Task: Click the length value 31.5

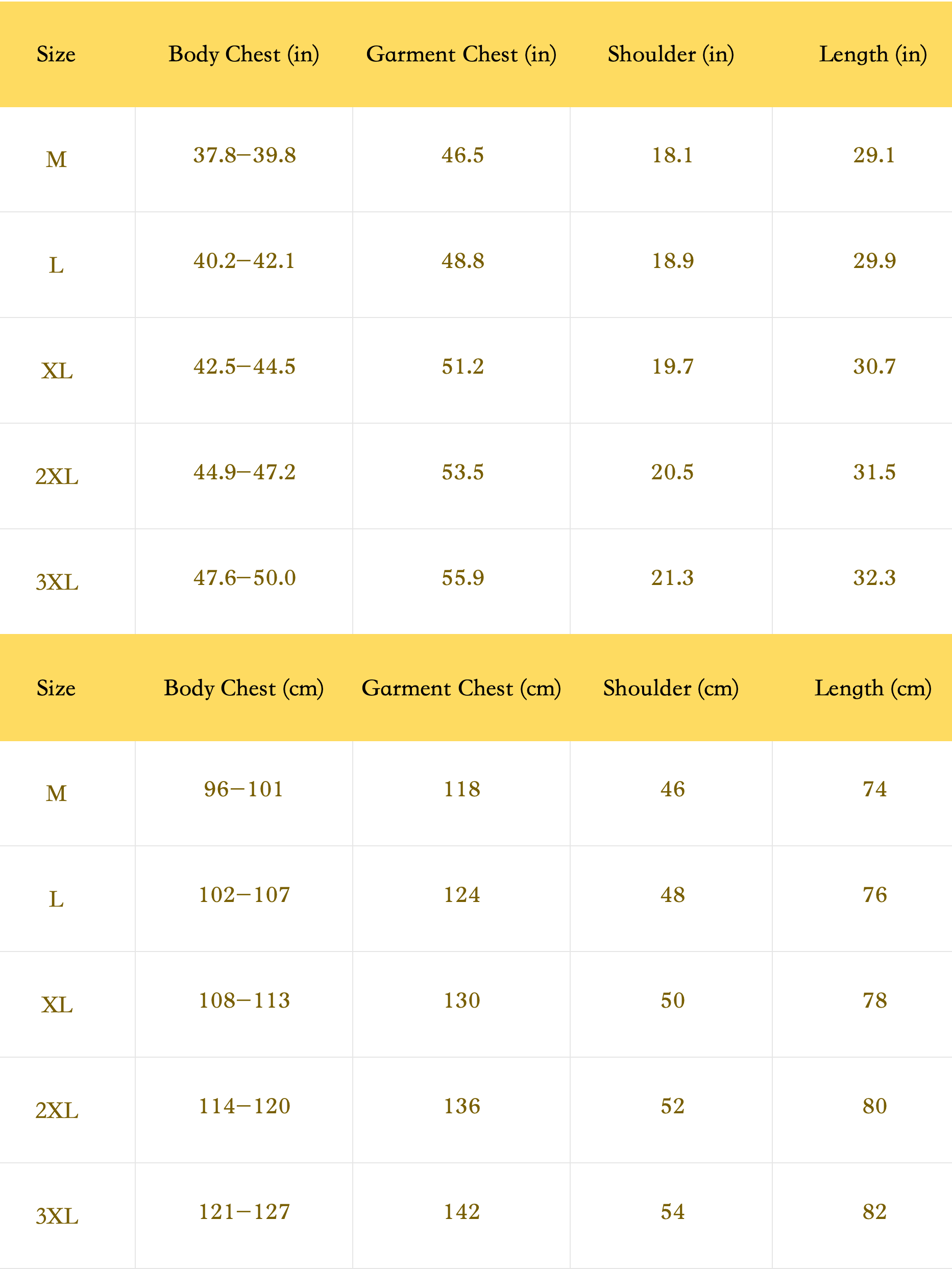Action: [874, 472]
